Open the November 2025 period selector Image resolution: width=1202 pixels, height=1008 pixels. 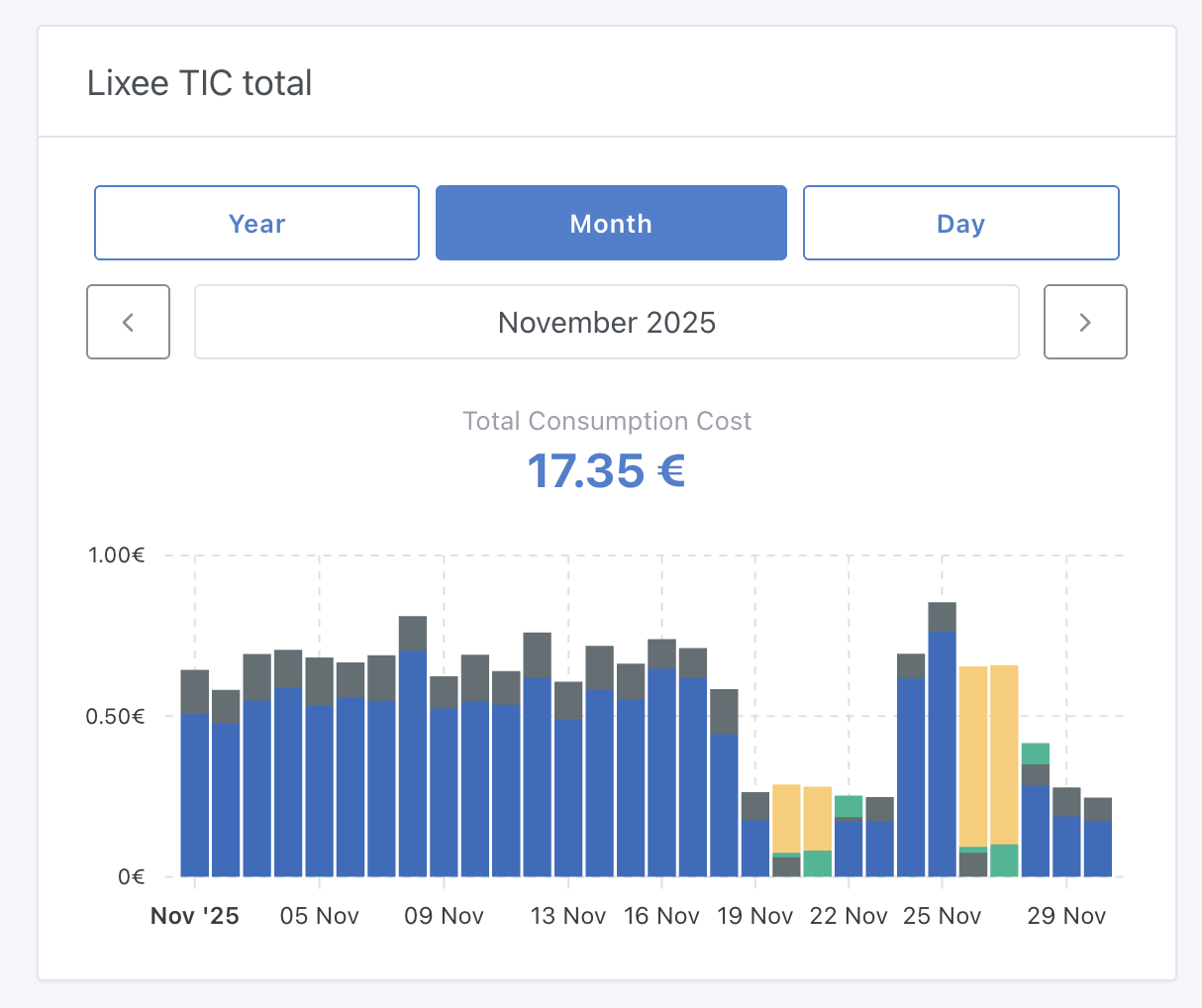[x=607, y=322]
